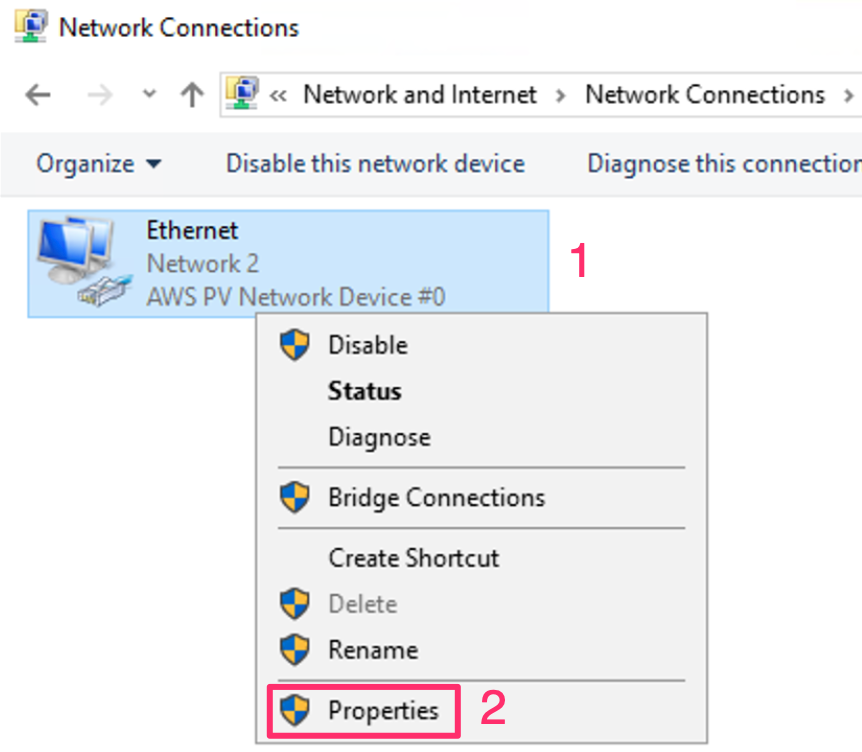Go back with the Back arrow
Screen dimensions: 862x752
click(38, 95)
